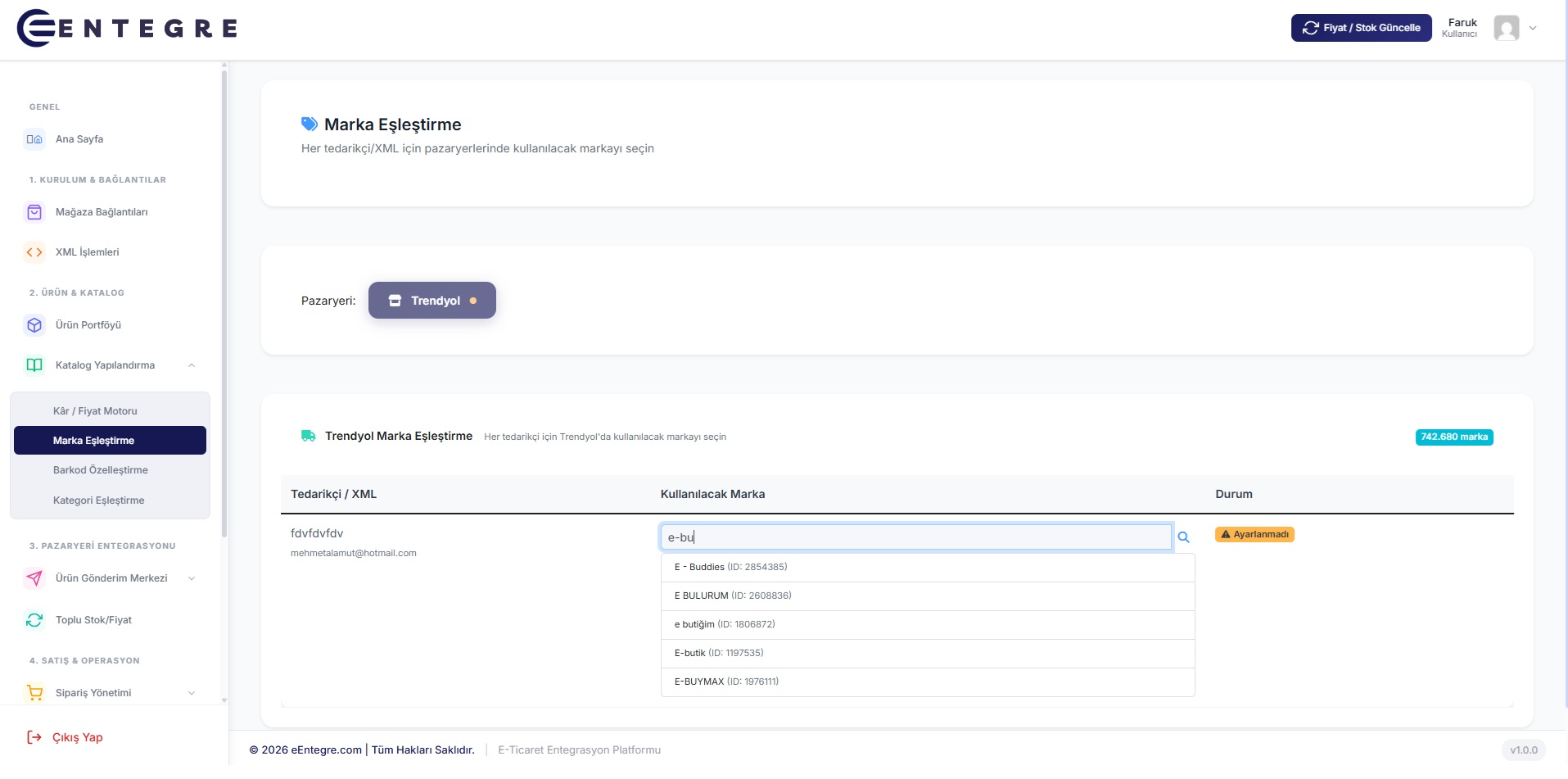Open Barkod Özelleştirme submenu item
Image resolution: width=1568 pixels, height=779 pixels.
(x=110, y=470)
